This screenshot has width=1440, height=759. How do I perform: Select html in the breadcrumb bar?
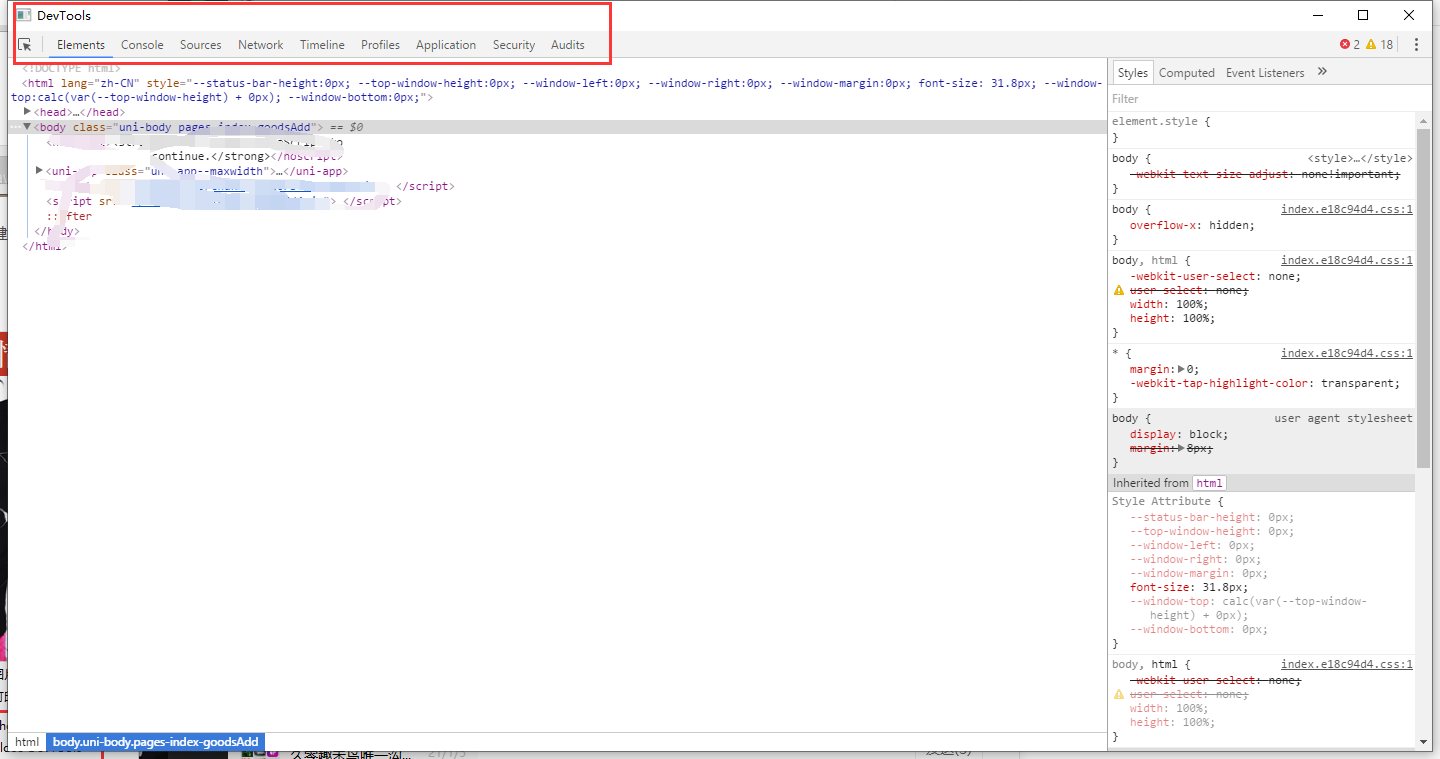coord(27,742)
